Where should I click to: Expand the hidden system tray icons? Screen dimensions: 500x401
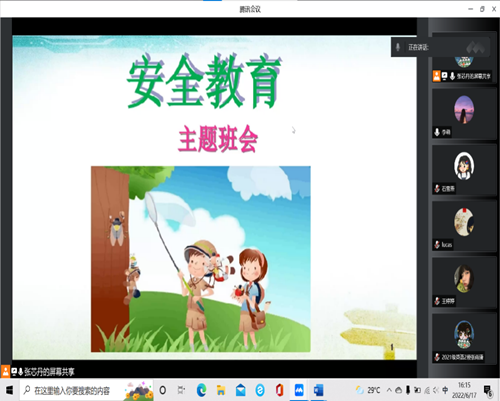[389, 390]
